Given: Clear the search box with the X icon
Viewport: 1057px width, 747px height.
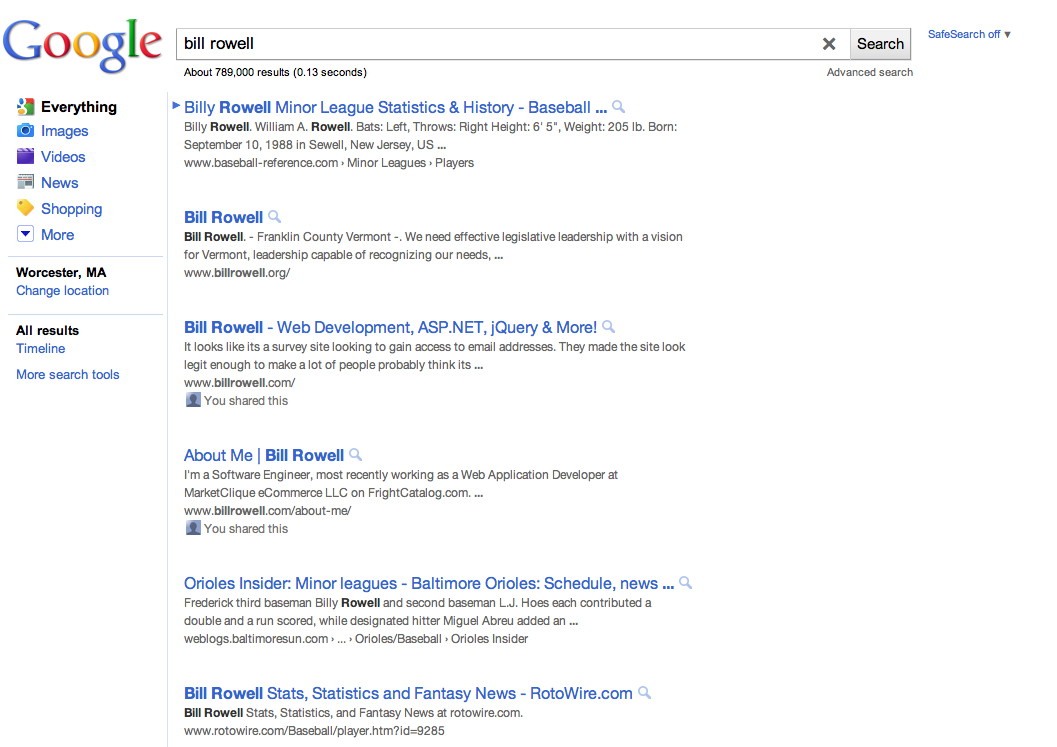Looking at the screenshot, I should (829, 44).
